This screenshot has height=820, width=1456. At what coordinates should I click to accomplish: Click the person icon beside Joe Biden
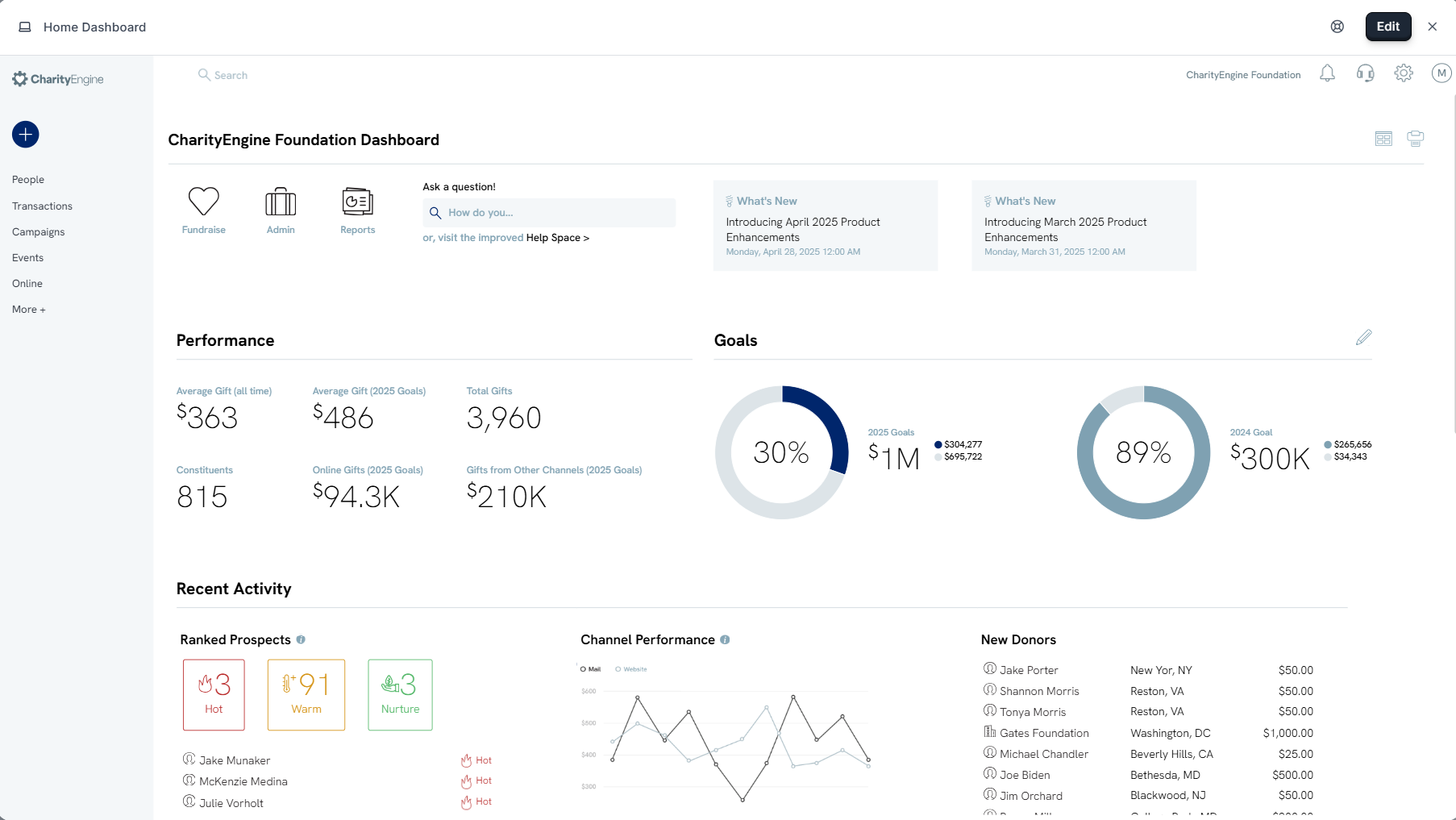pos(989,773)
